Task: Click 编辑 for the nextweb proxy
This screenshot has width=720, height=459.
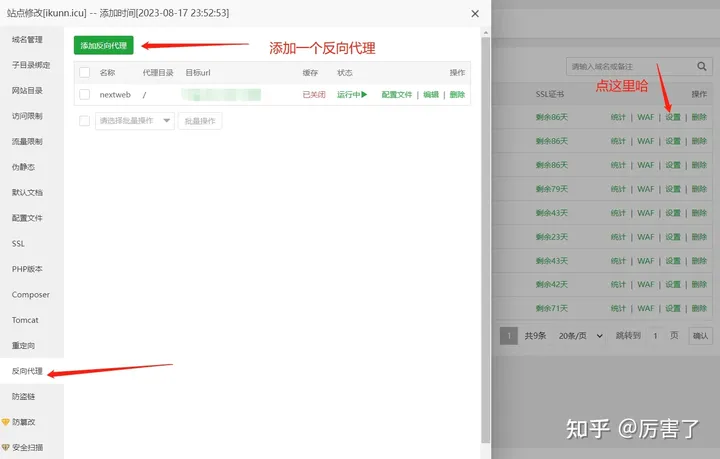Action: click(x=431, y=95)
